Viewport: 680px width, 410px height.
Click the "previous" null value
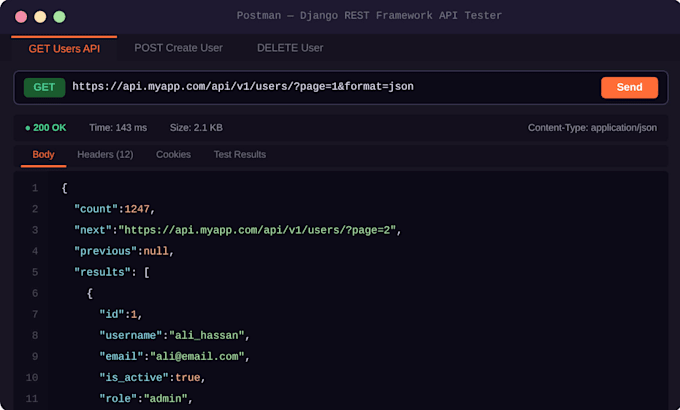(x=156, y=251)
